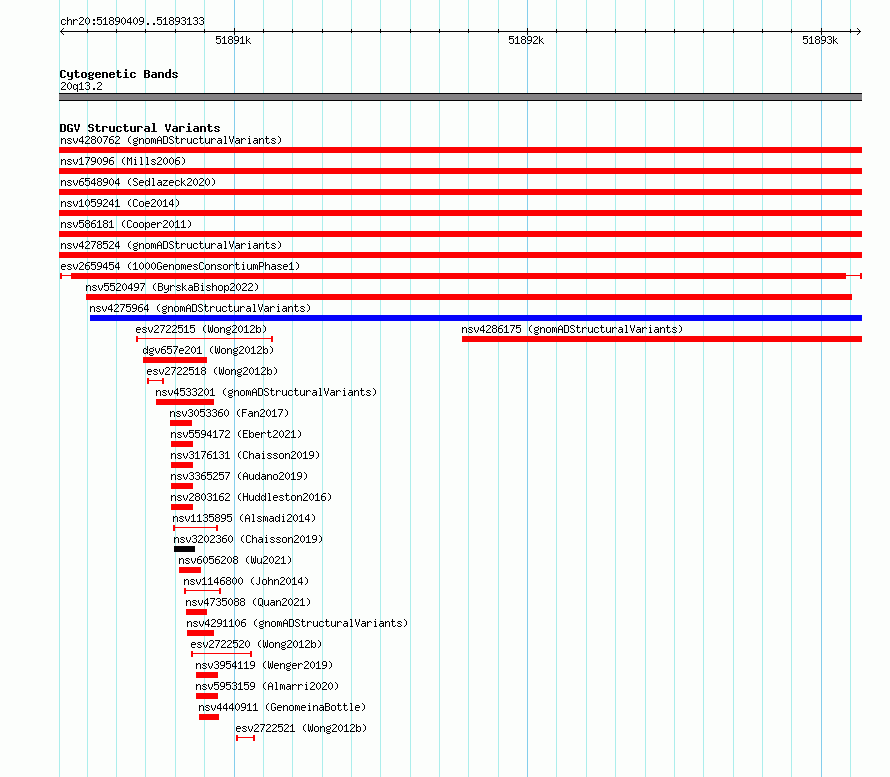Click the nsv4280762 gnomADStructuralVariants label
The height and width of the screenshot is (777, 890).
171,140
